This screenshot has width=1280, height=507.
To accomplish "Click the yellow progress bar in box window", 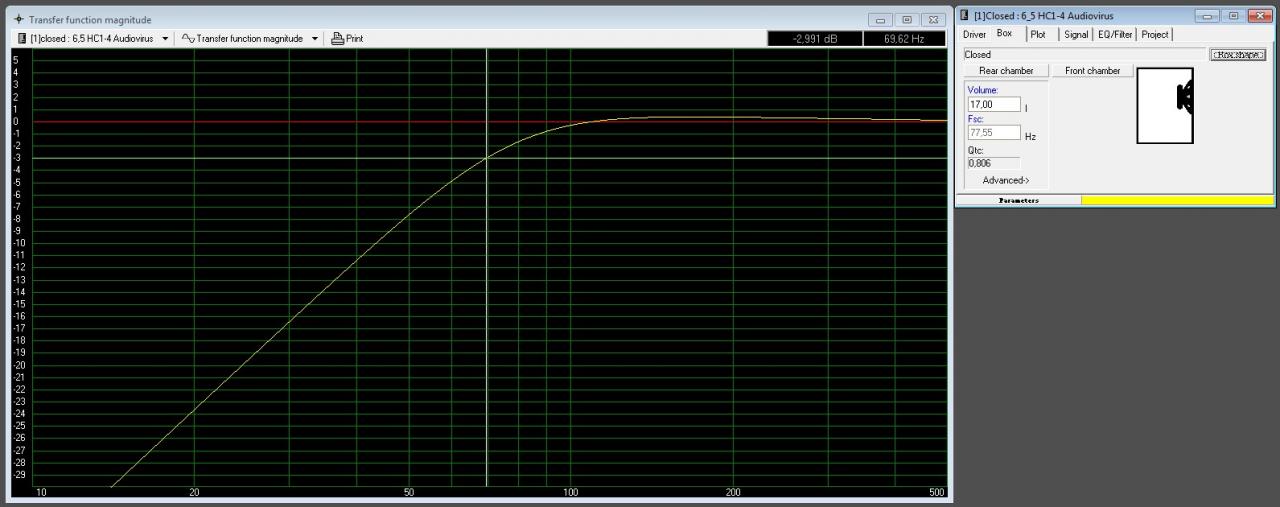I will click(1178, 200).
